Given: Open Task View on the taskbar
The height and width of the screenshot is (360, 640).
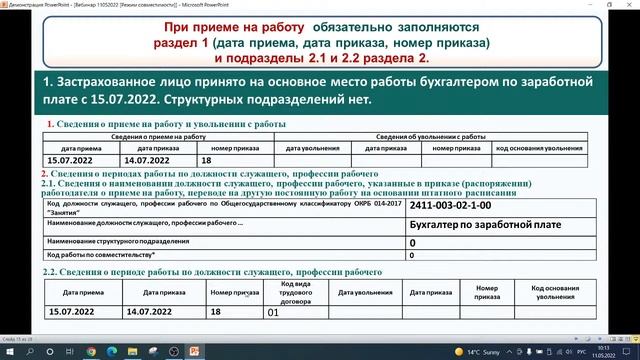Looking at the screenshot, I should pyautogui.click(x=70, y=351).
